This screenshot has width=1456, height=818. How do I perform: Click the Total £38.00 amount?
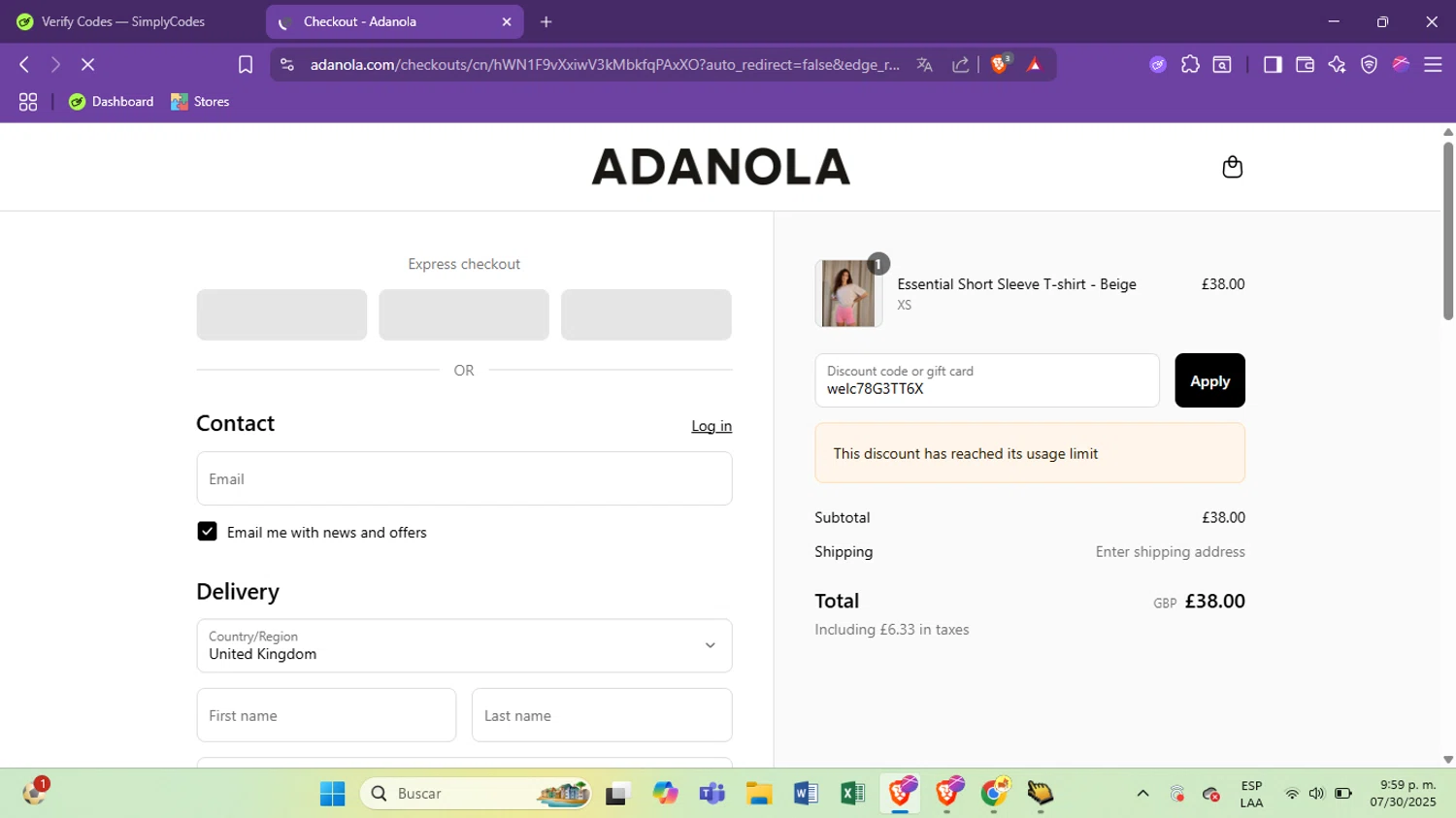click(1214, 601)
